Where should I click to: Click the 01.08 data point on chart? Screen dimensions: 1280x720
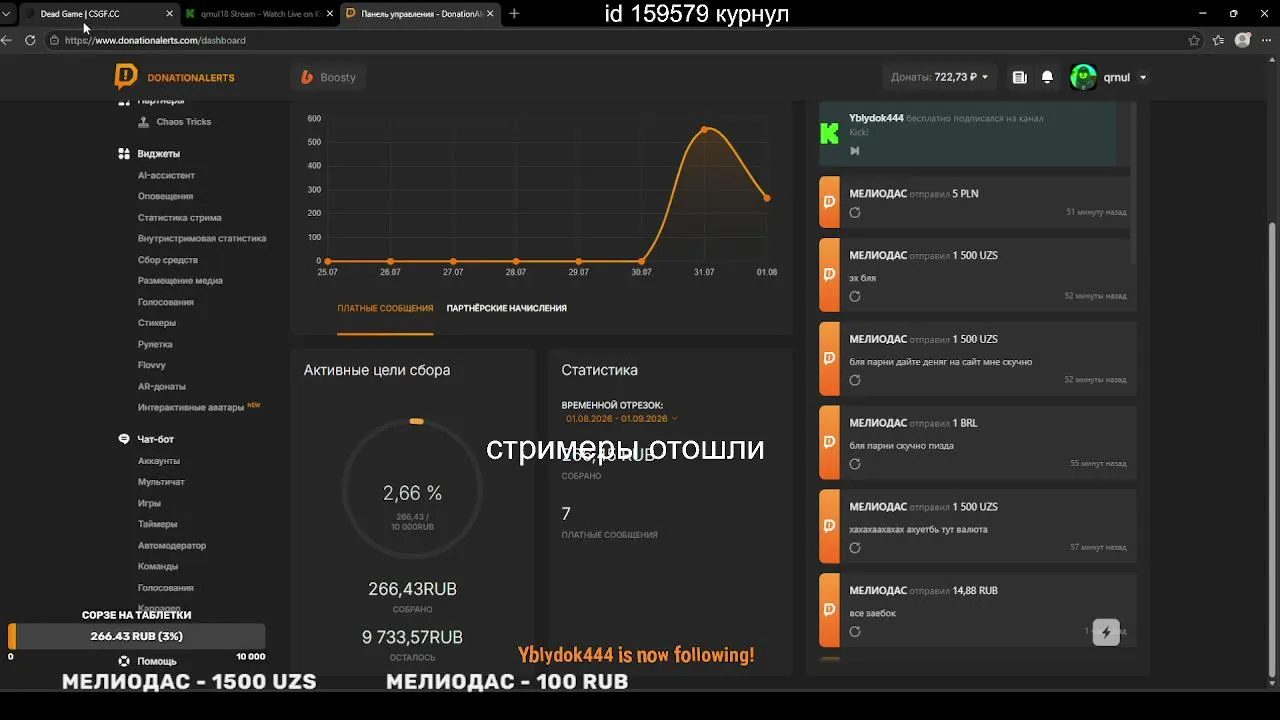point(767,198)
